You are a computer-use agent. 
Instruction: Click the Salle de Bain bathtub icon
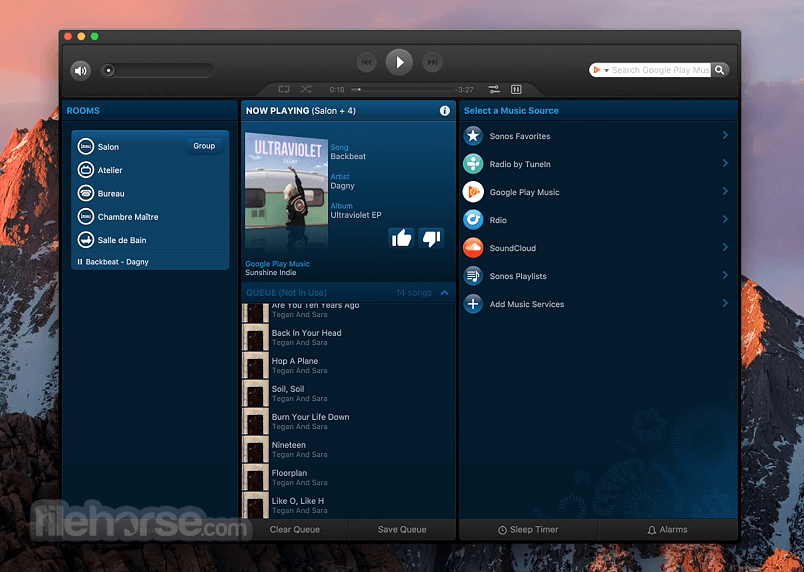[x=86, y=240]
